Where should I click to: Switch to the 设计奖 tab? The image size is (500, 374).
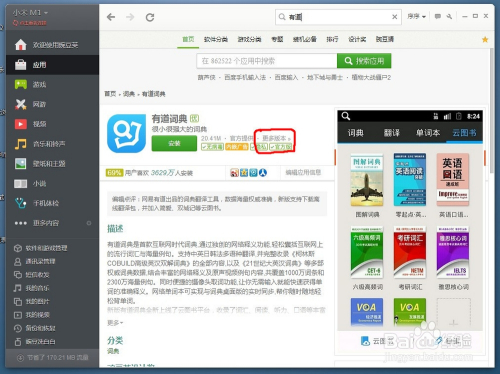(x=357, y=39)
